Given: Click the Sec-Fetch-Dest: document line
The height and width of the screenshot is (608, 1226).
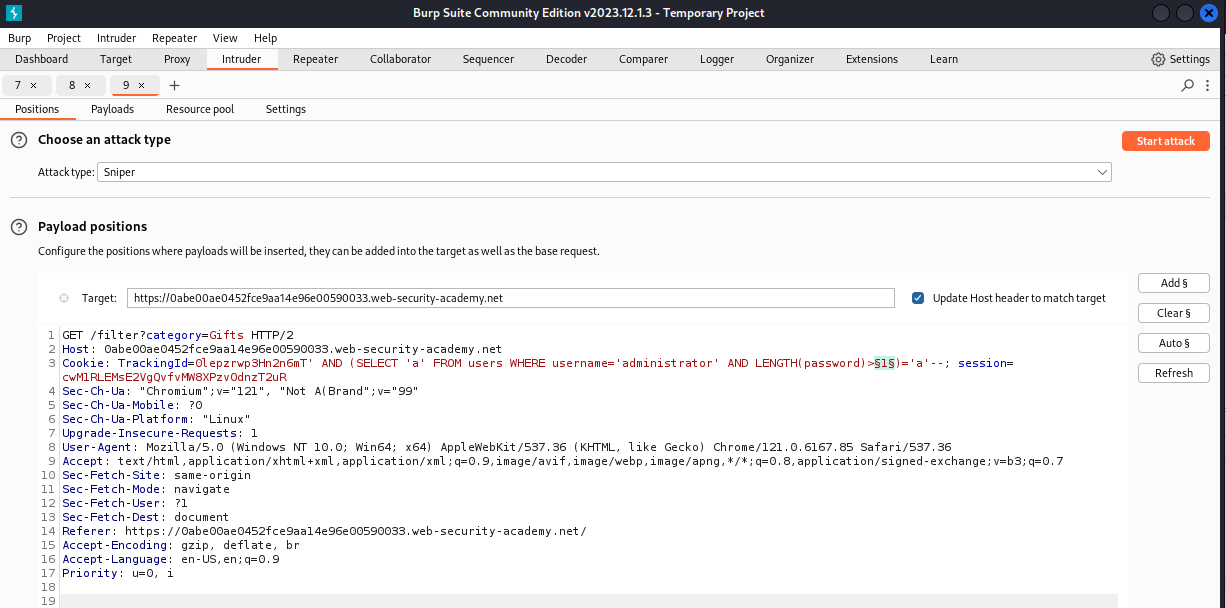Looking at the screenshot, I should click(x=146, y=517).
